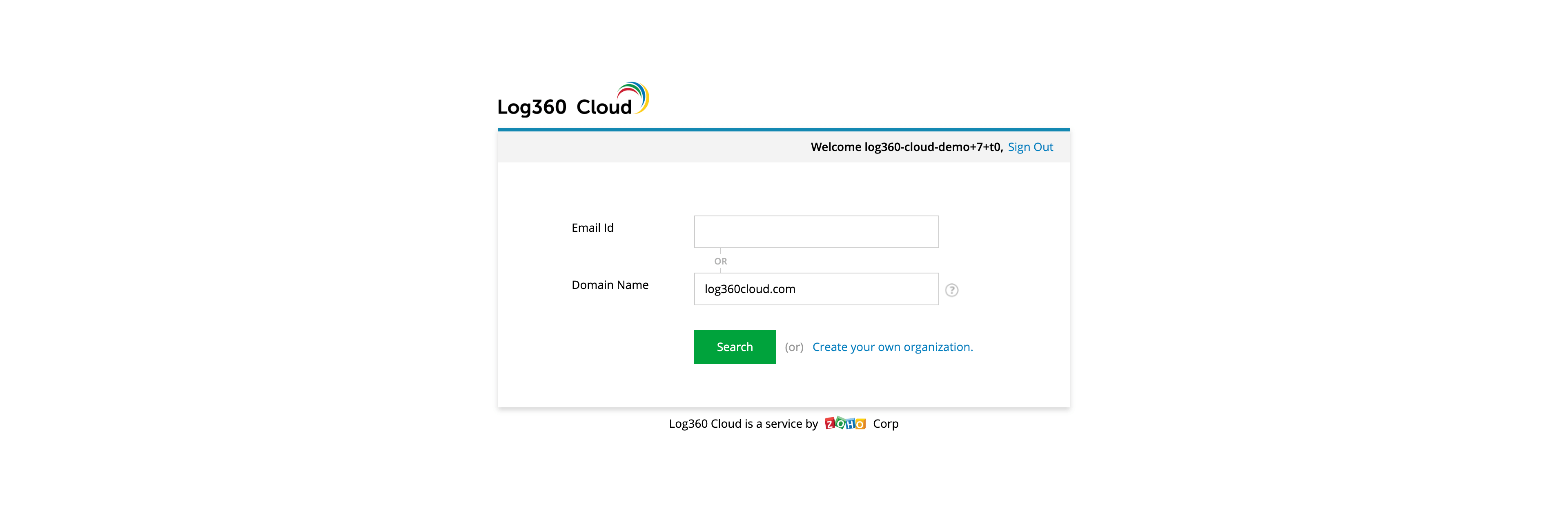Viewport: 1568px width, 520px height.
Task: Click the Domain Name text field
Action: (x=816, y=289)
